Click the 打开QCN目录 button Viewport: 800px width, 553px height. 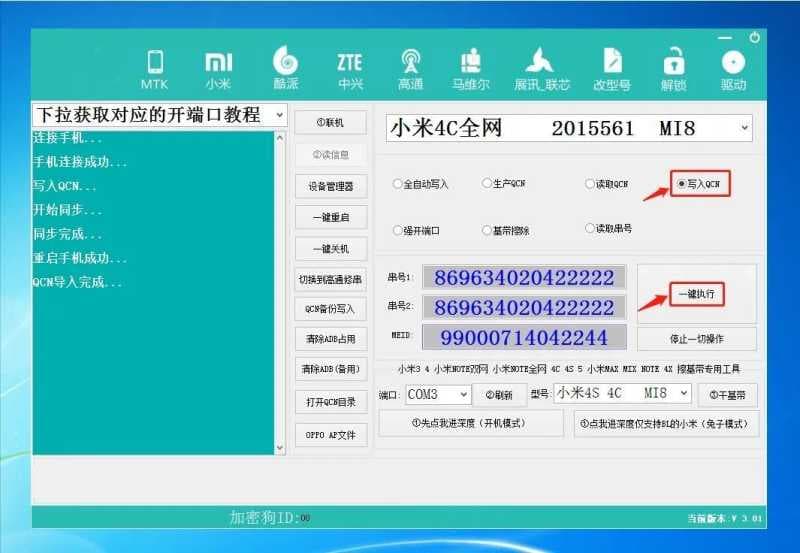(331, 402)
